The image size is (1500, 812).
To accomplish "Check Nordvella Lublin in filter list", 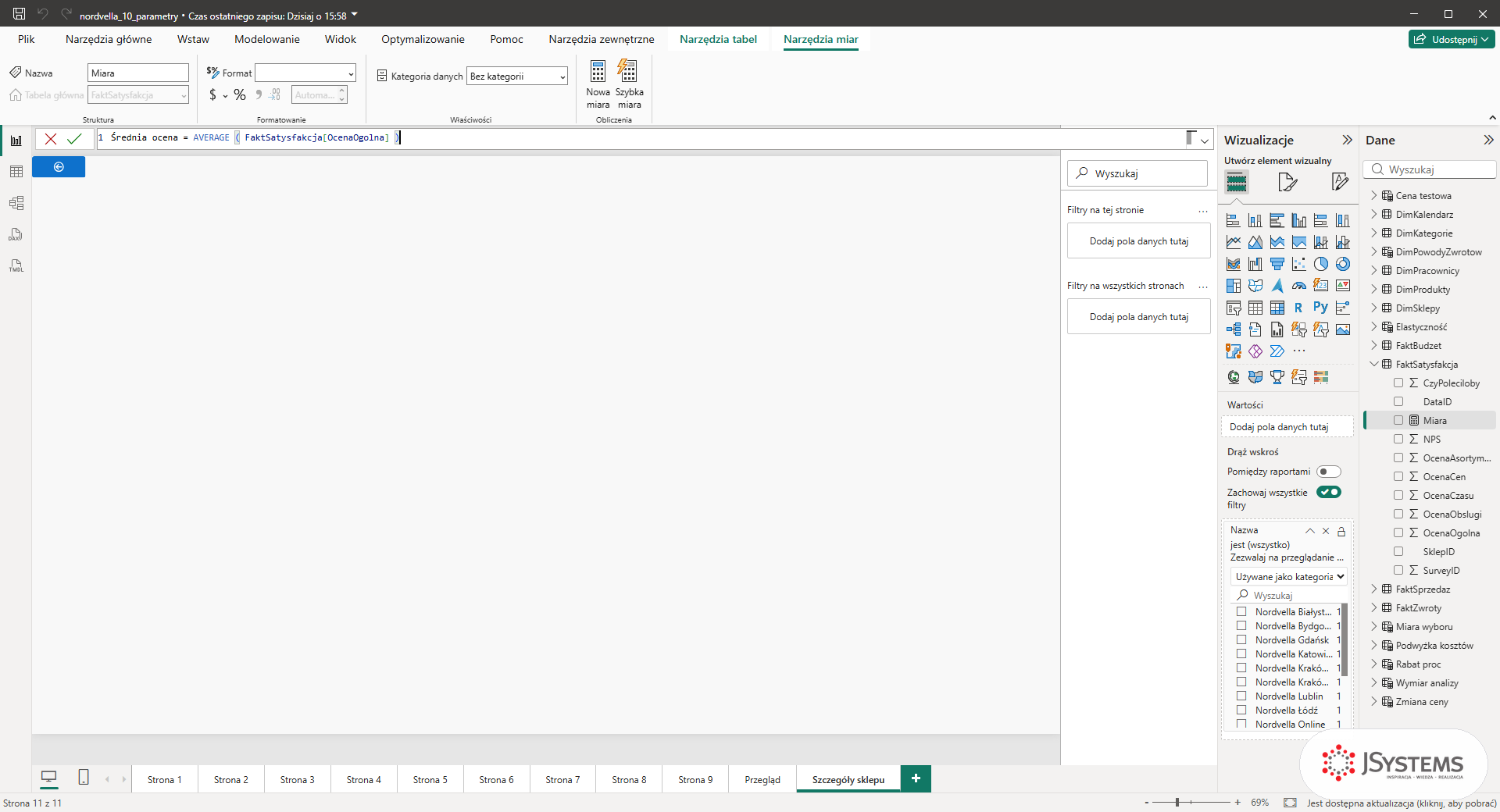I will 1241,696.
